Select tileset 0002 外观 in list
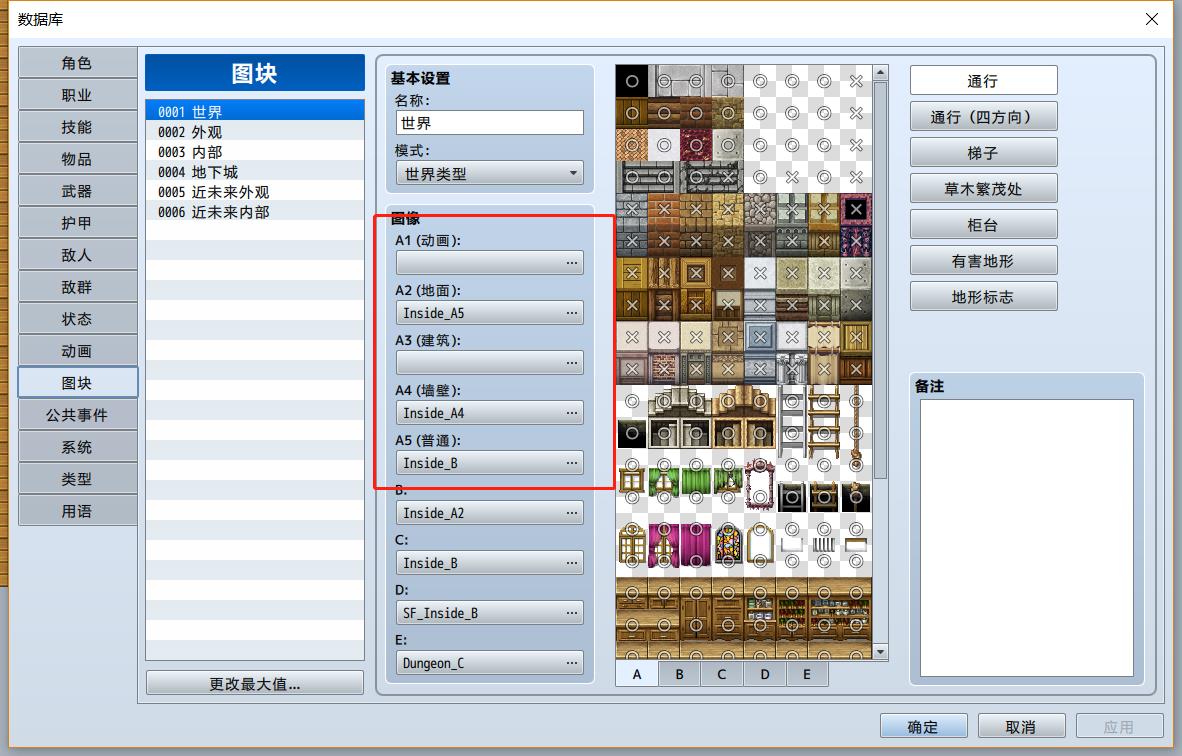The height and width of the screenshot is (756, 1182). point(255,132)
